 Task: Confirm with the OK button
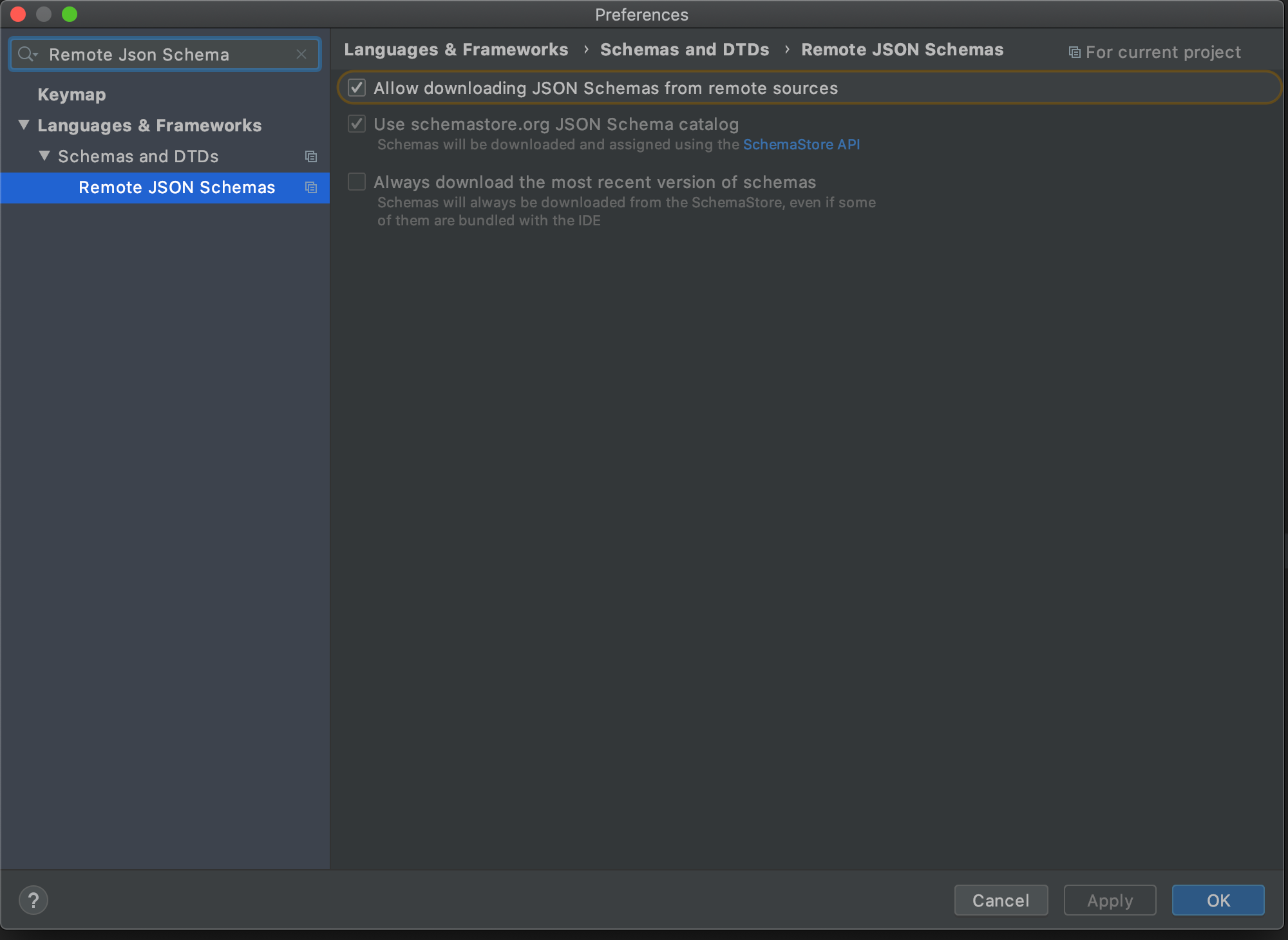(x=1218, y=900)
